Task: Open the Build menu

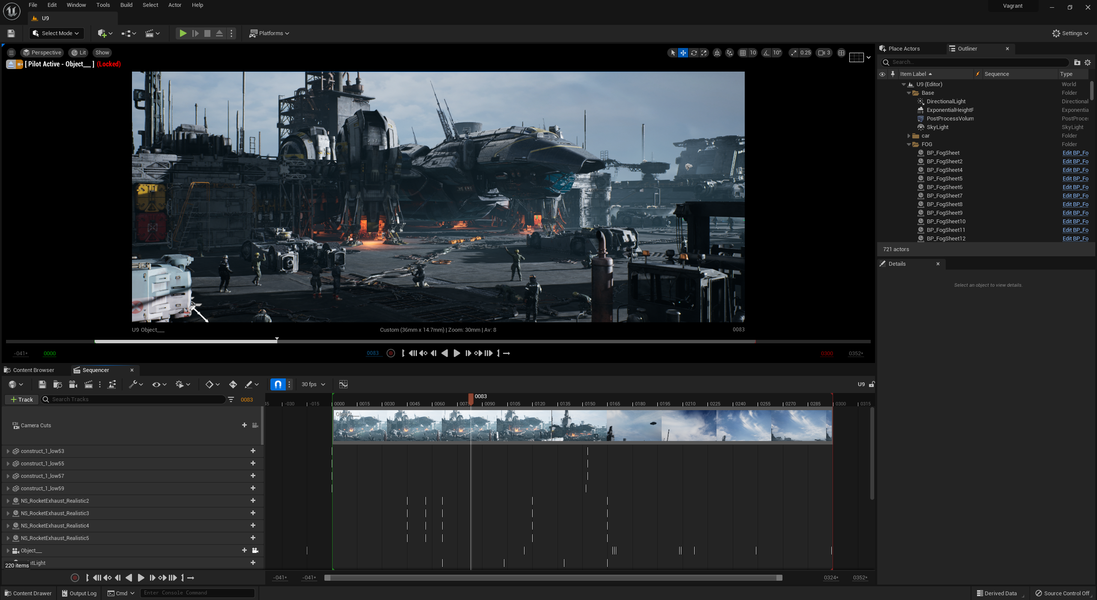Action: click(x=126, y=5)
